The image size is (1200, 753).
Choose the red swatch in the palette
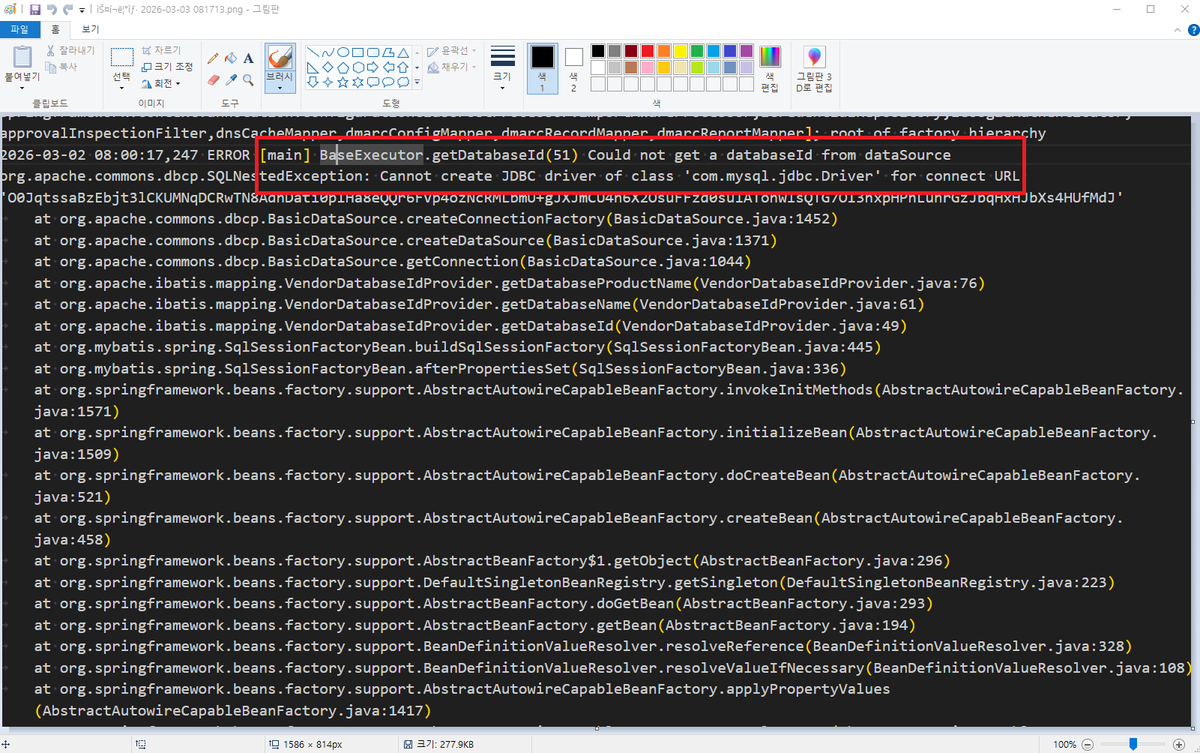(x=647, y=51)
